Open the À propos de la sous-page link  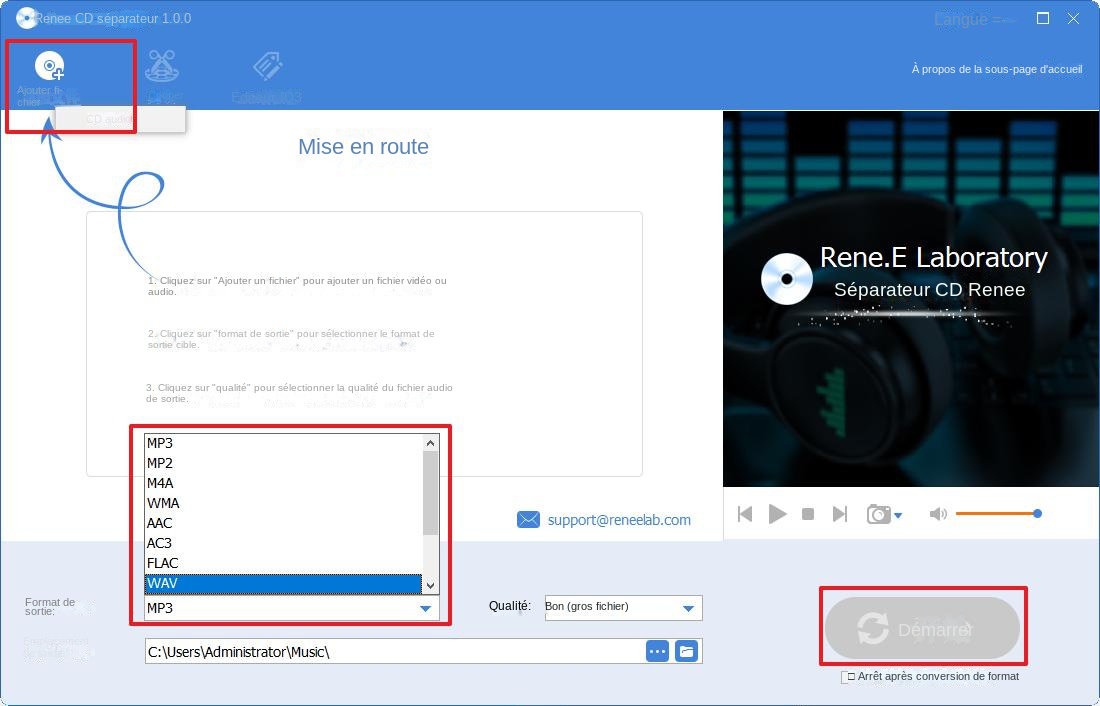tap(997, 69)
